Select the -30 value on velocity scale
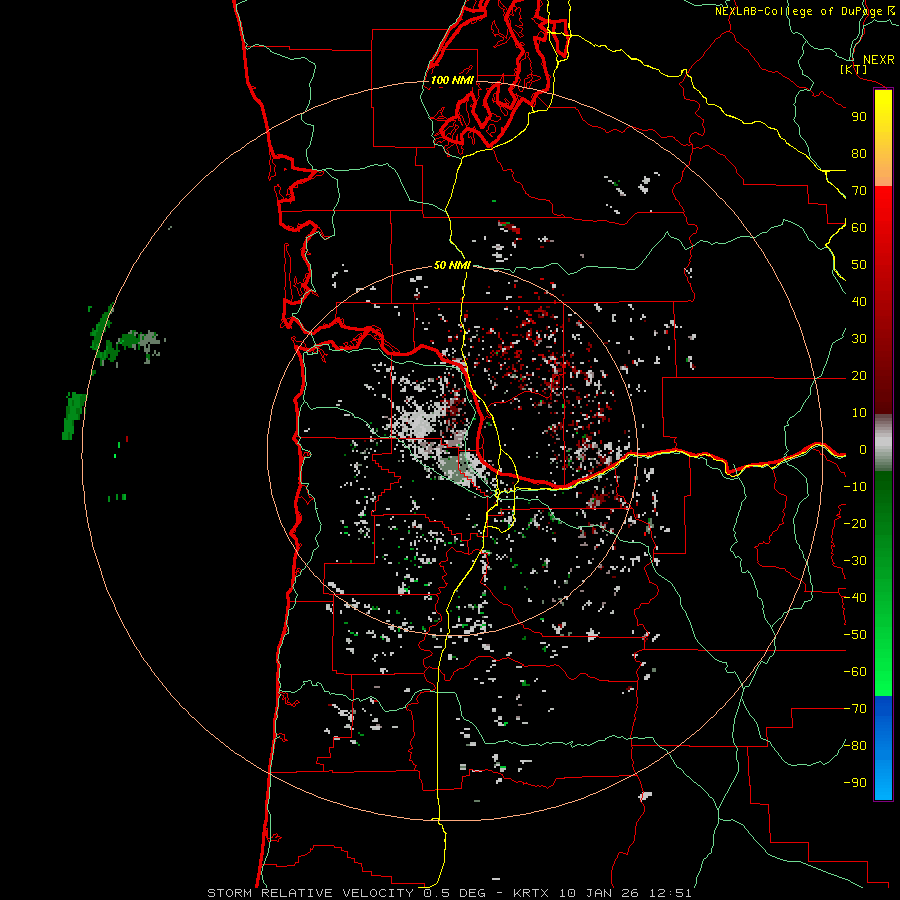Image resolution: width=900 pixels, height=900 pixels. 855,561
